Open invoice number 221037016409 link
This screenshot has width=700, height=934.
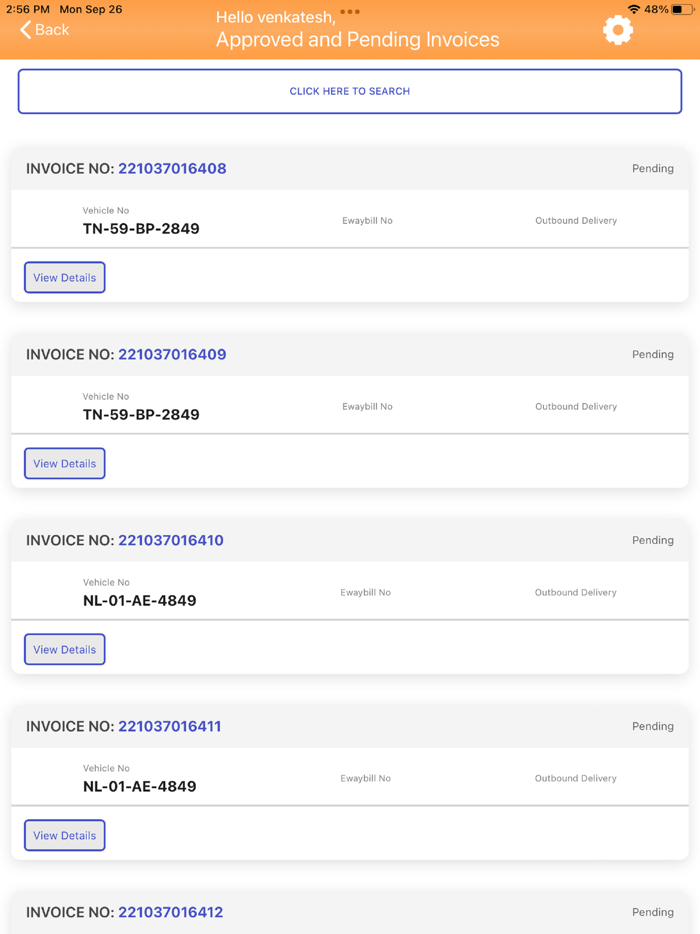[x=172, y=355]
